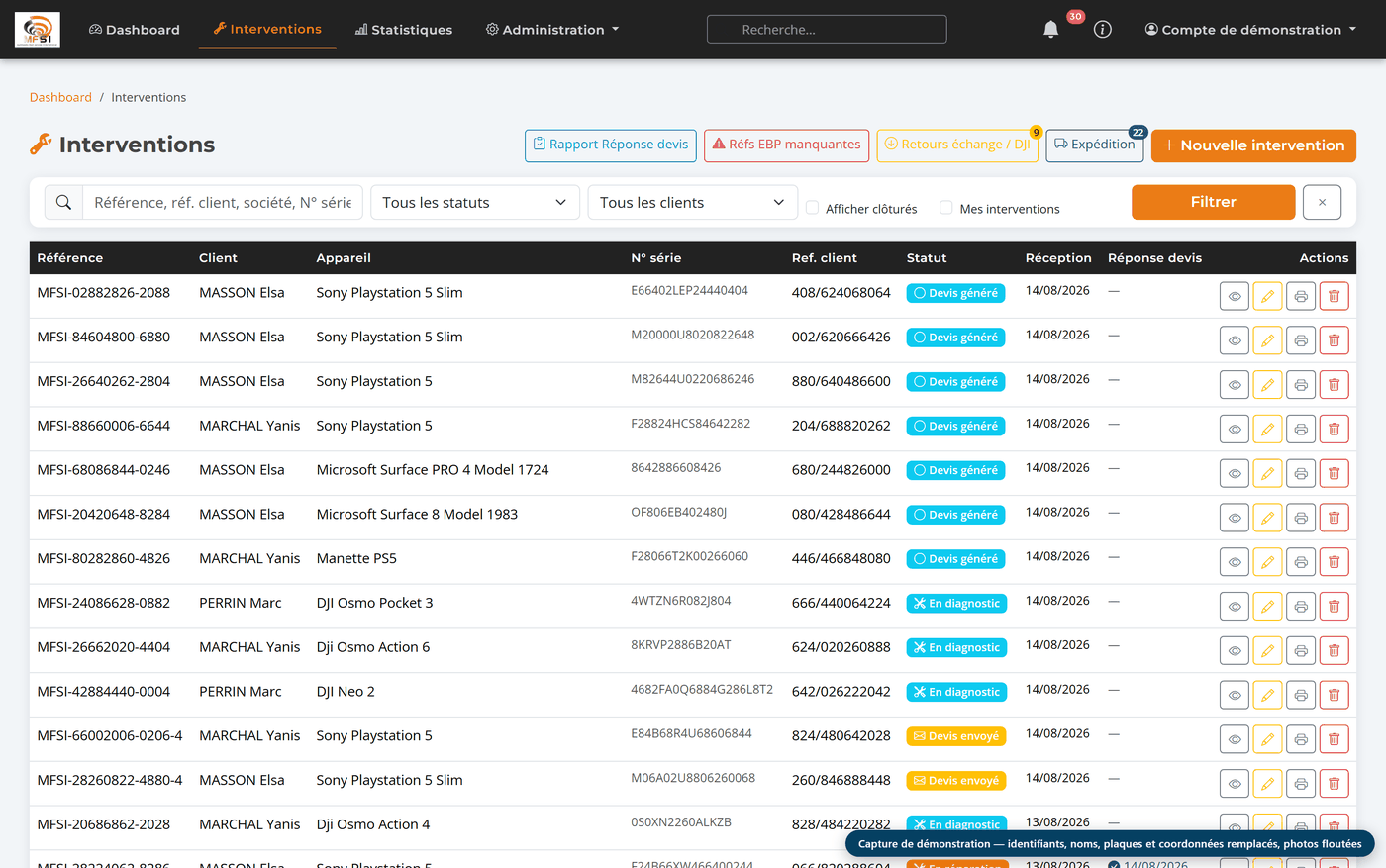Click the Expédition button
This screenshot has width=1386, height=868.
click(1095, 145)
